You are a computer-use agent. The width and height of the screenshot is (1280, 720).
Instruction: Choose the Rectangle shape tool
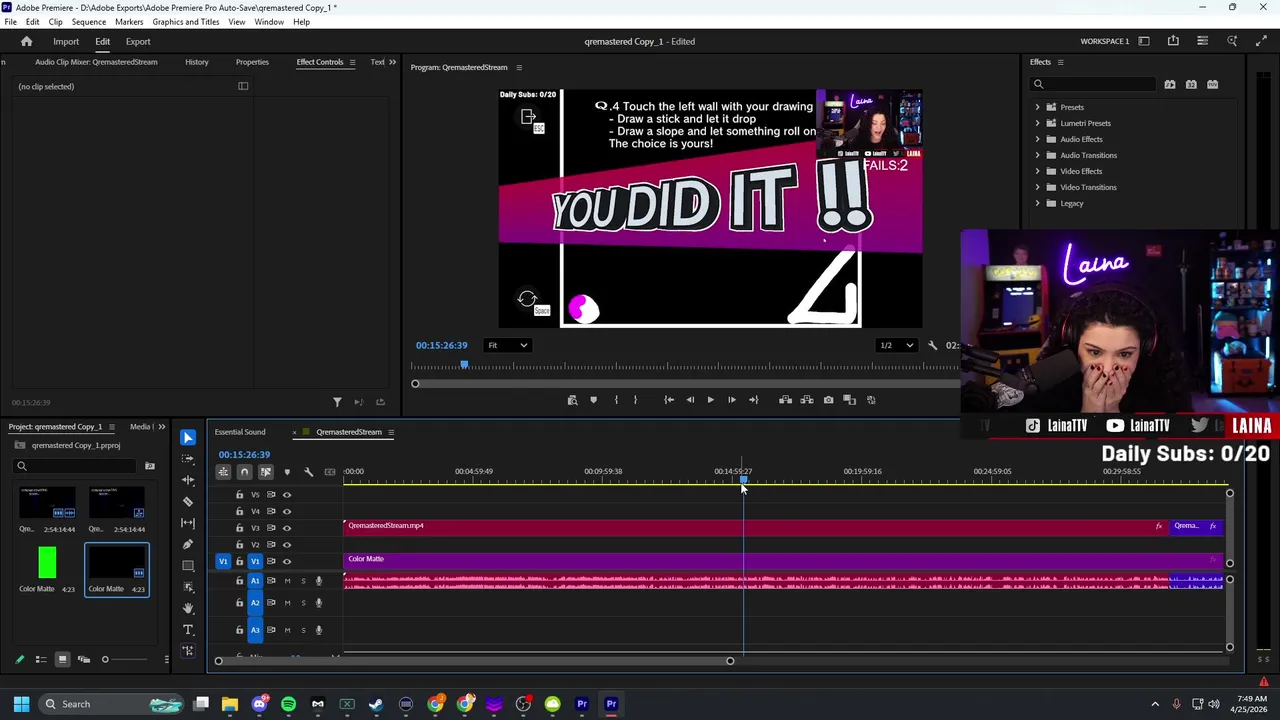click(x=188, y=566)
